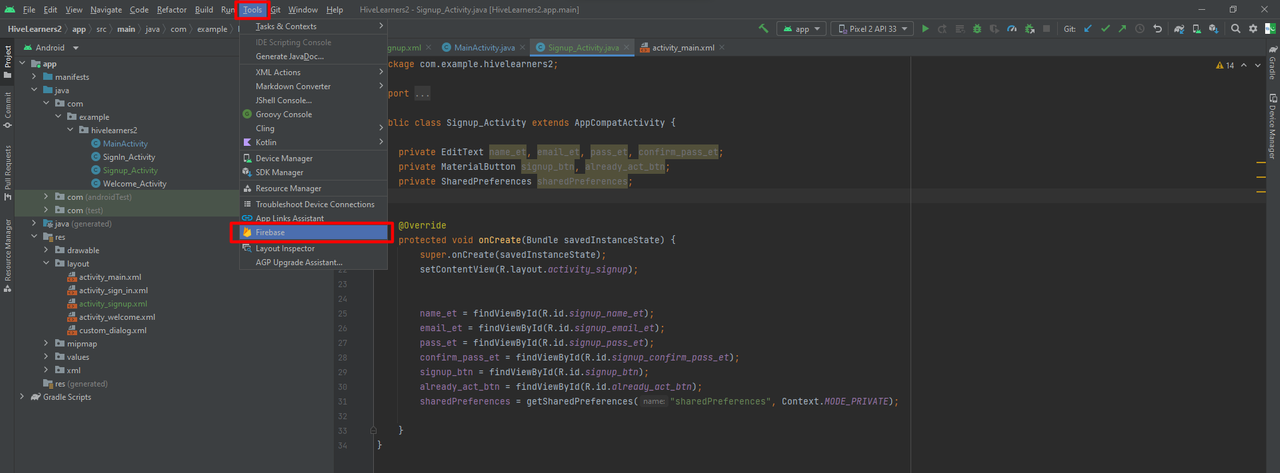Open IDE settings gear icon
Viewport: 1280px width, 473px height.
pyautogui.click(x=1253, y=29)
